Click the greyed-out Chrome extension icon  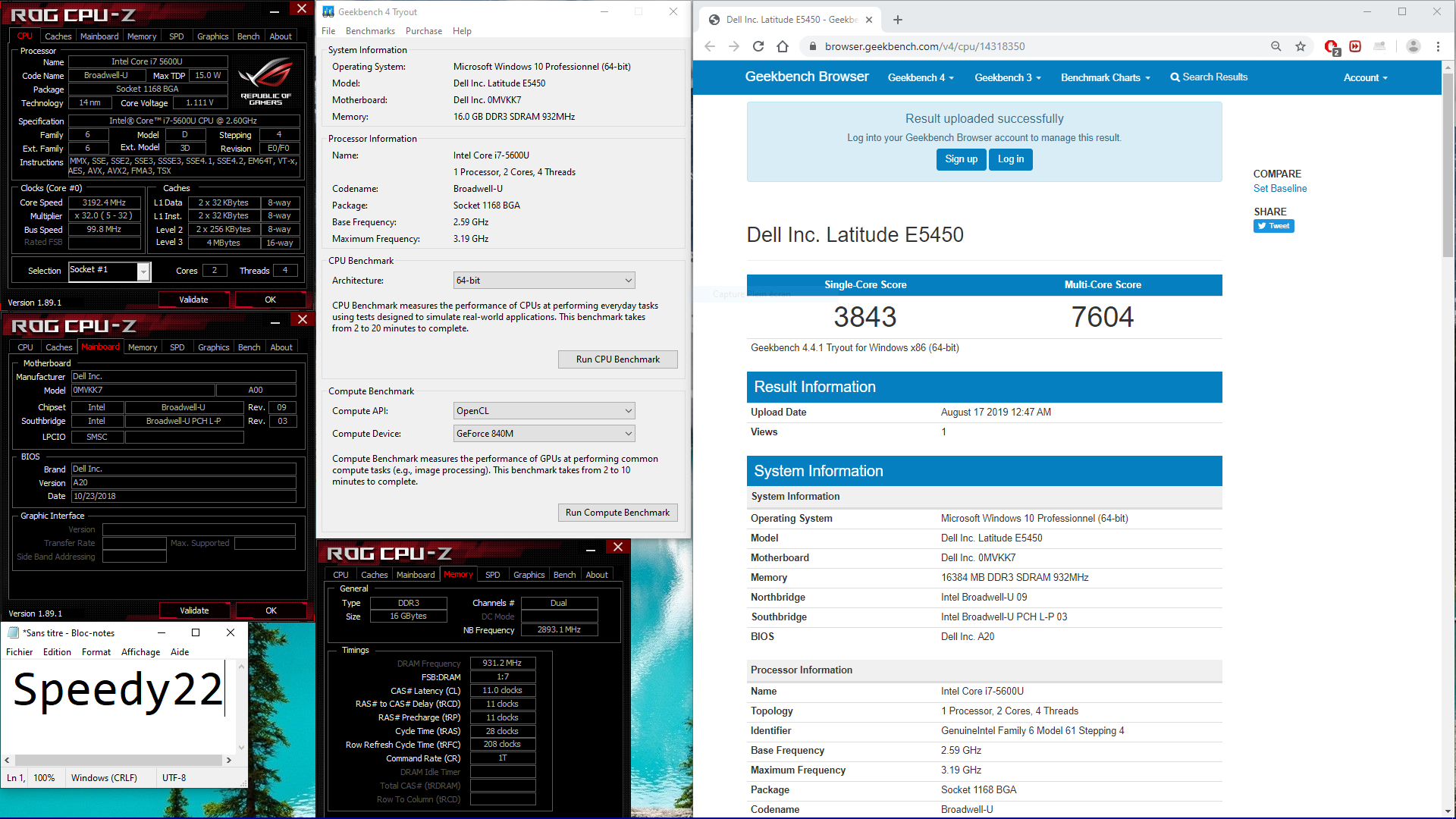tap(1379, 46)
